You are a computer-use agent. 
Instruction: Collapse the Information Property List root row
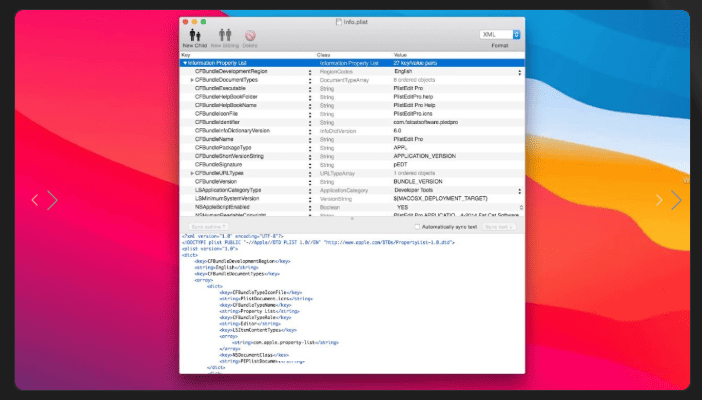185,63
